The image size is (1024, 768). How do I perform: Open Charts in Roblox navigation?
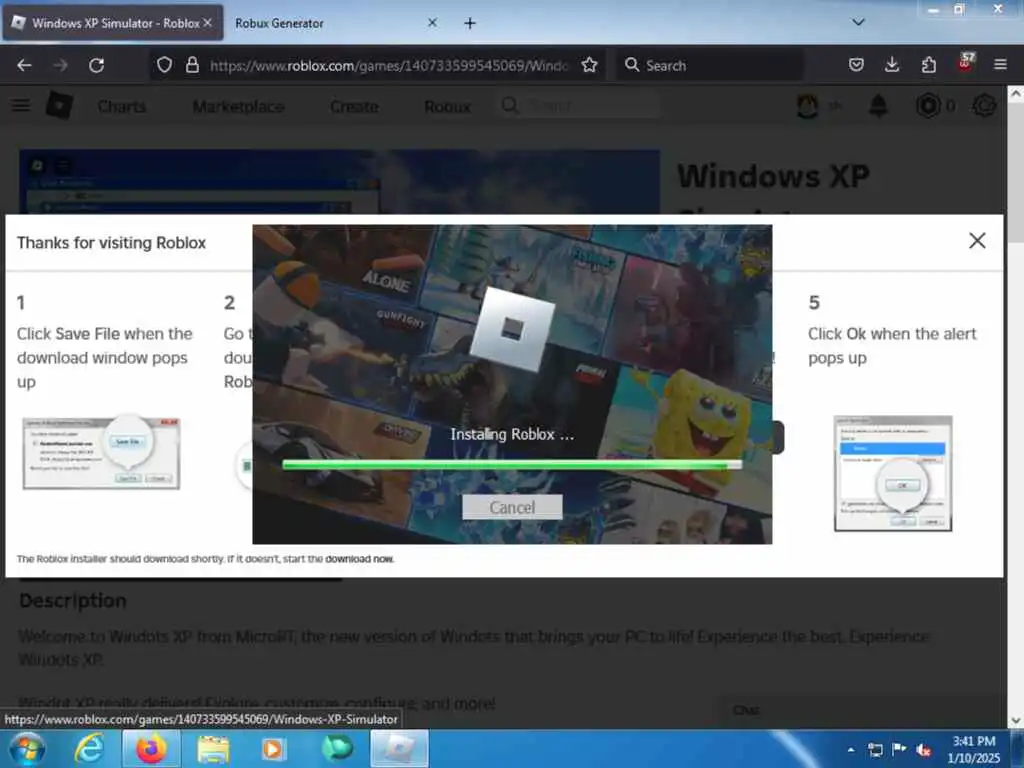[122, 106]
